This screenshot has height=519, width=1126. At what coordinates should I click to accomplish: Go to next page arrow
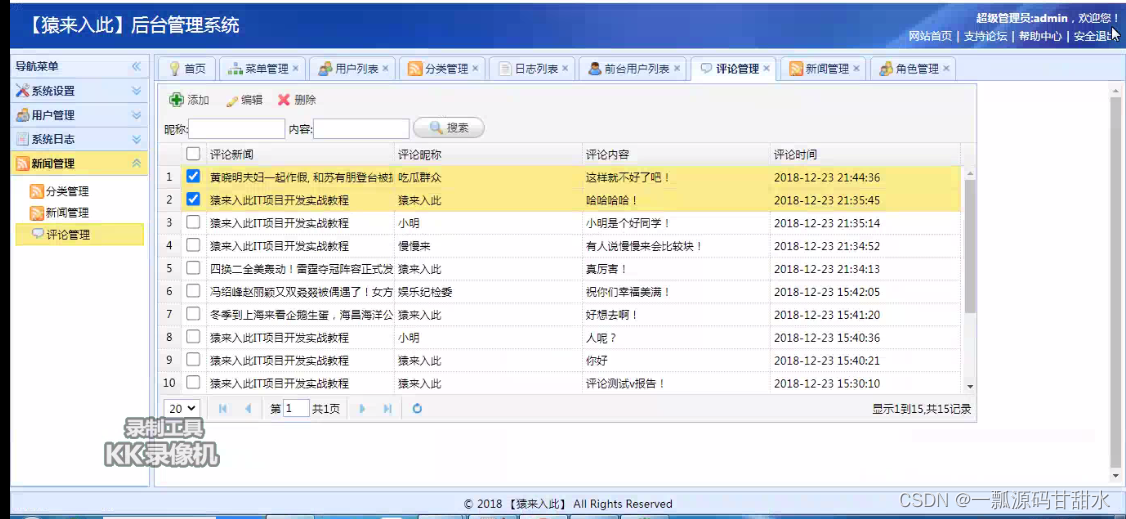pyautogui.click(x=362, y=408)
